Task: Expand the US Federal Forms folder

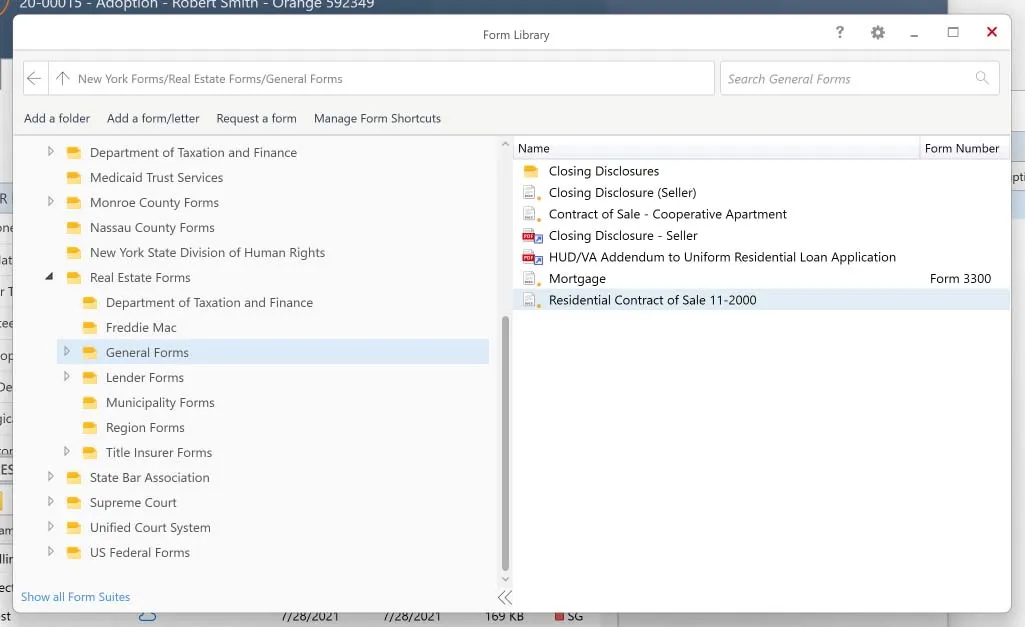Action: pyautogui.click(x=50, y=552)
